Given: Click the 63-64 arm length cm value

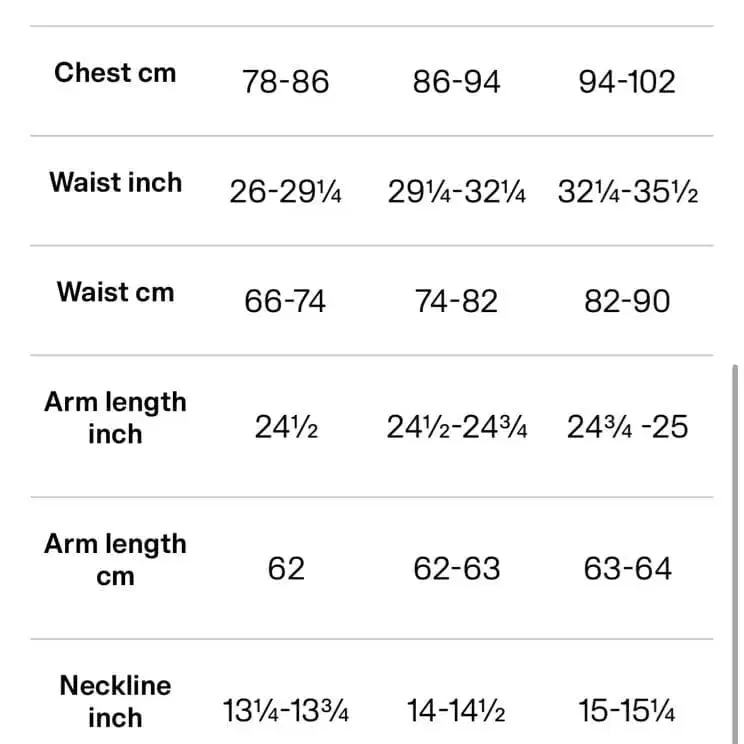Looking at the screenshot, I should point(627,569).
